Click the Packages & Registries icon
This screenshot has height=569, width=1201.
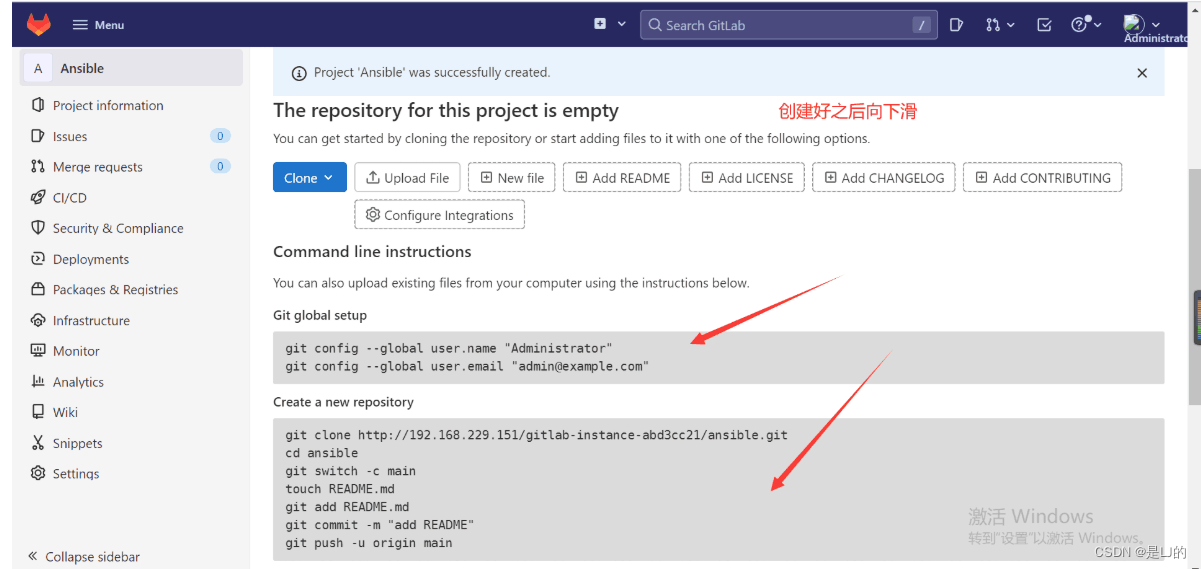tap(38, 290)
